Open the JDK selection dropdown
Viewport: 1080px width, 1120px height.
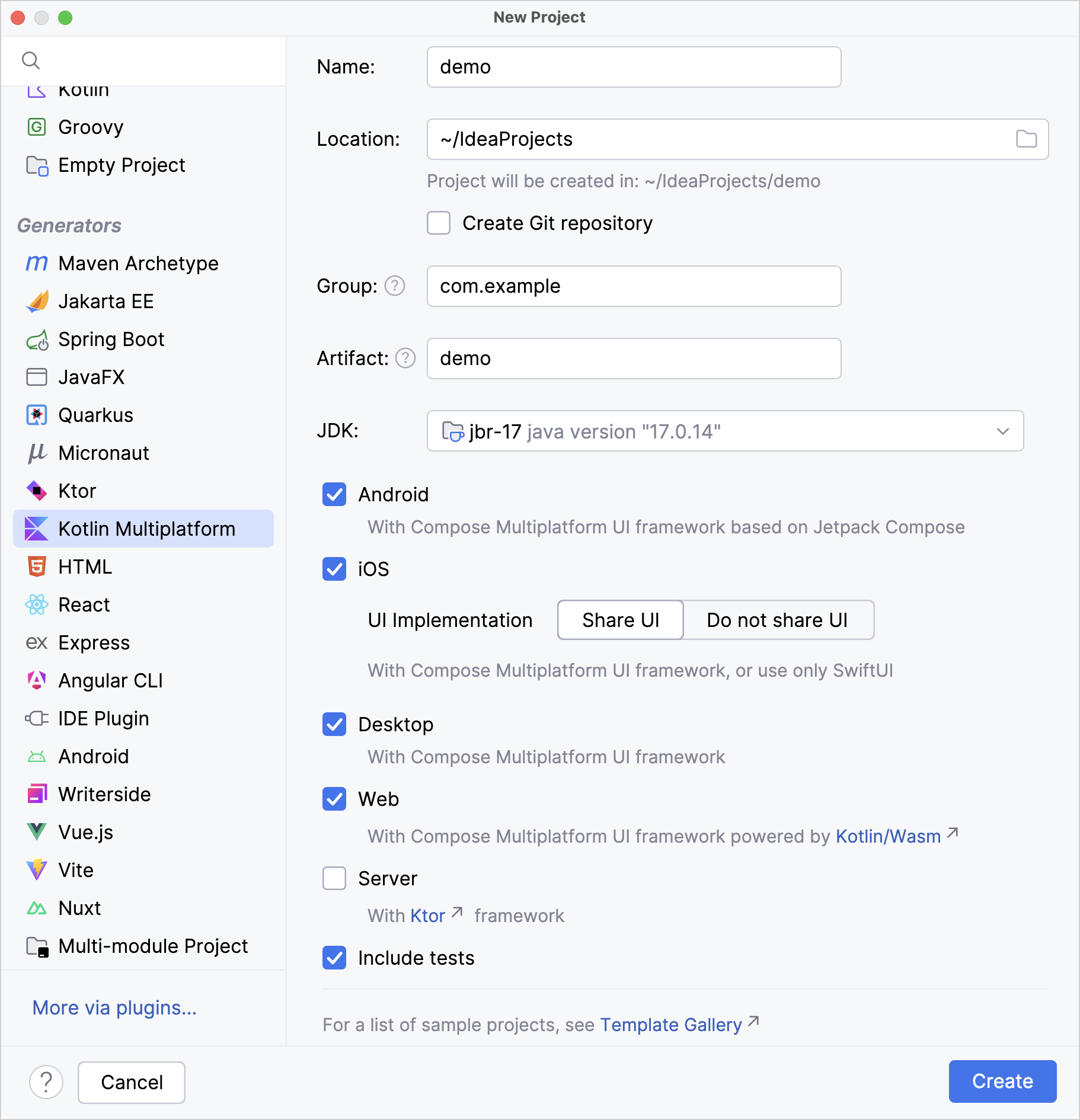coord(1003,431)
